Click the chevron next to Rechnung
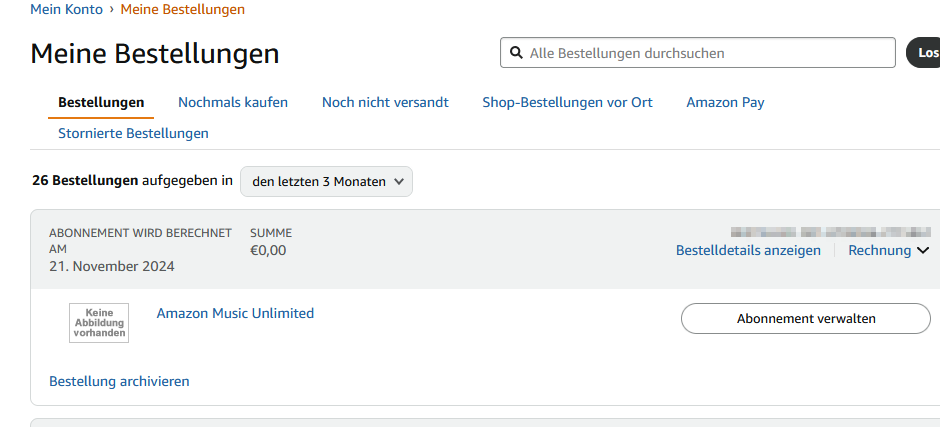 923,251
